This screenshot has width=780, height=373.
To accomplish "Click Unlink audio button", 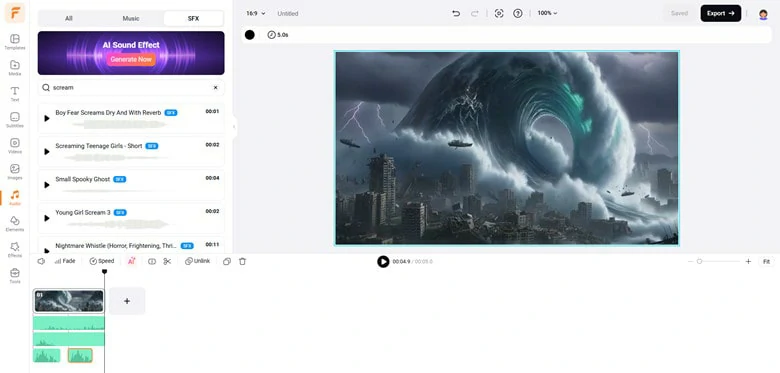I will pyautogui.click(x=197, y=261).
